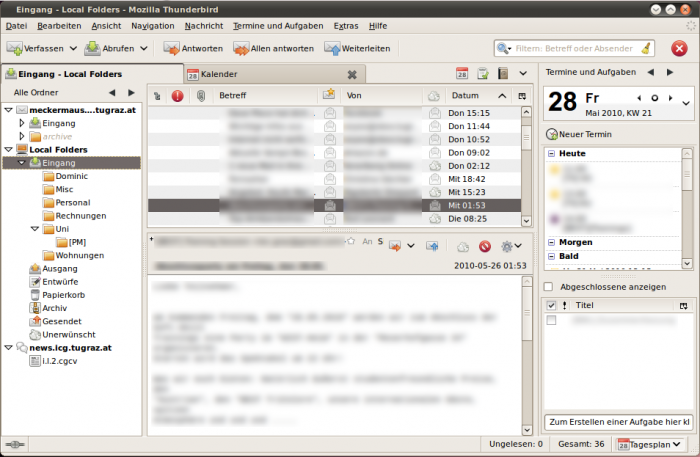This screenshot has height=457, width=700.
Task: Open calendar tab via toolbar calendar icon
Action: pyautogui.click(x=462, y=73)
